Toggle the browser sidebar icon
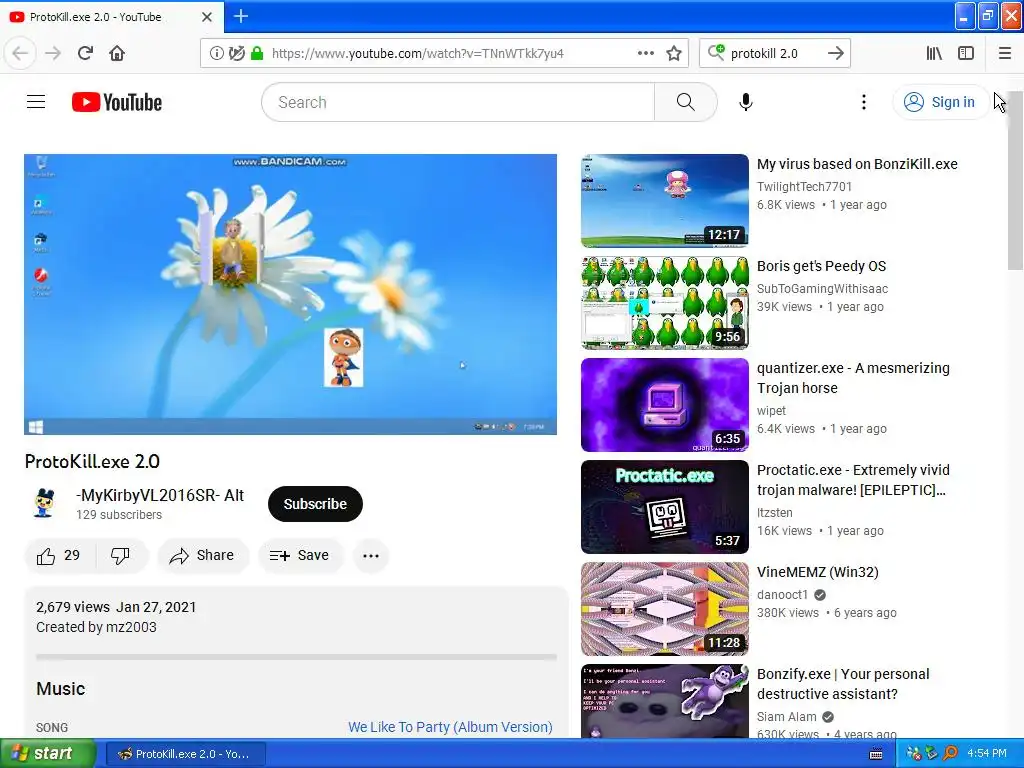The height and width of the screenshot is (768, 1024). (966, 53)
